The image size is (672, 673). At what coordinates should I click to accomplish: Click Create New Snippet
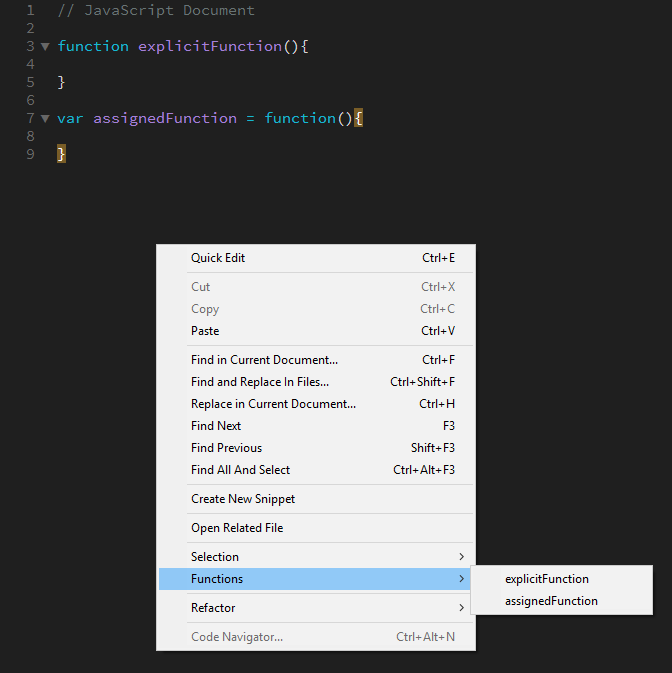pyautogui.click(x=243, y=499)
